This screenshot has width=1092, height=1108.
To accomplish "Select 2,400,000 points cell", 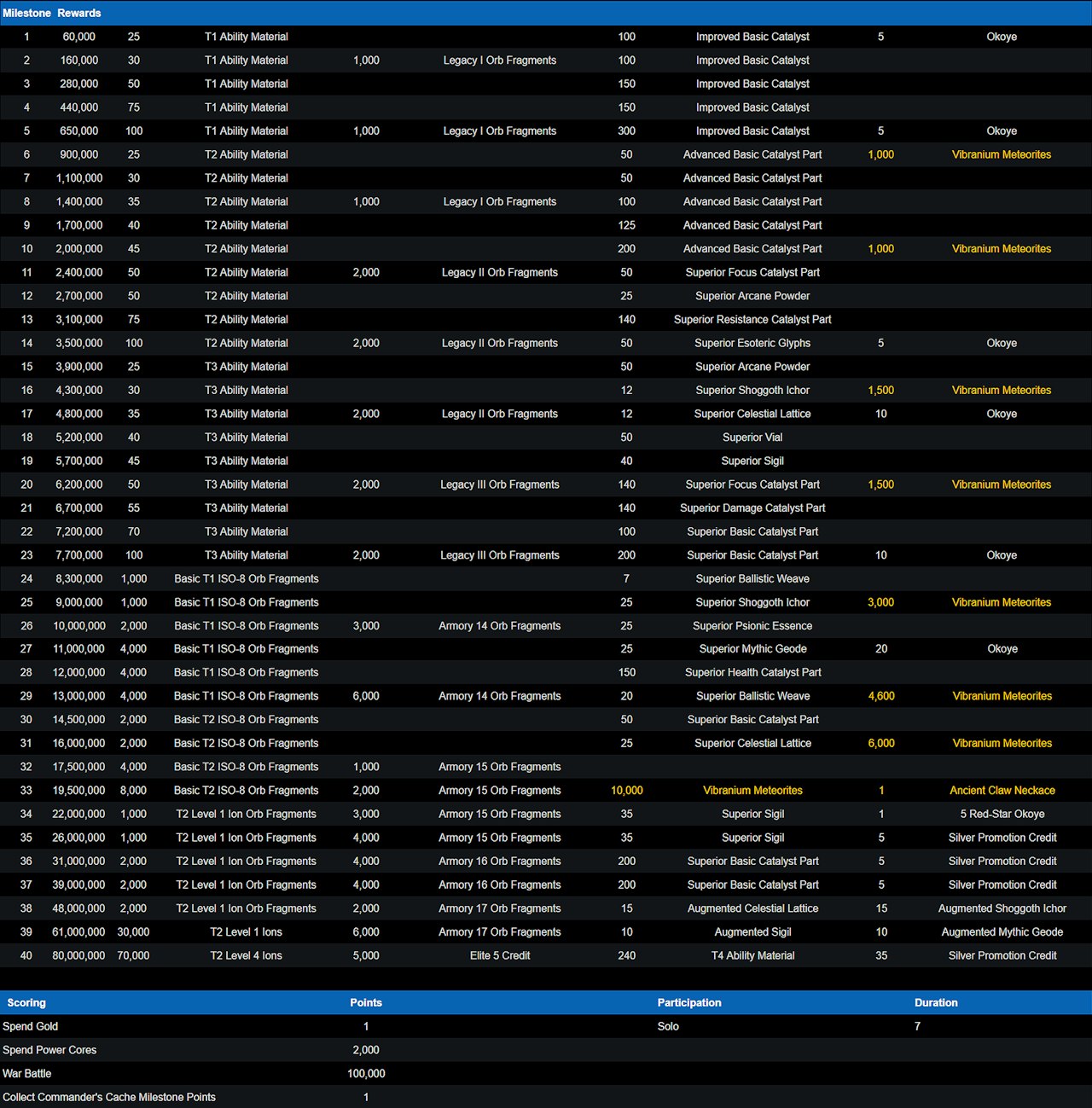I will (x=79, y=272).
